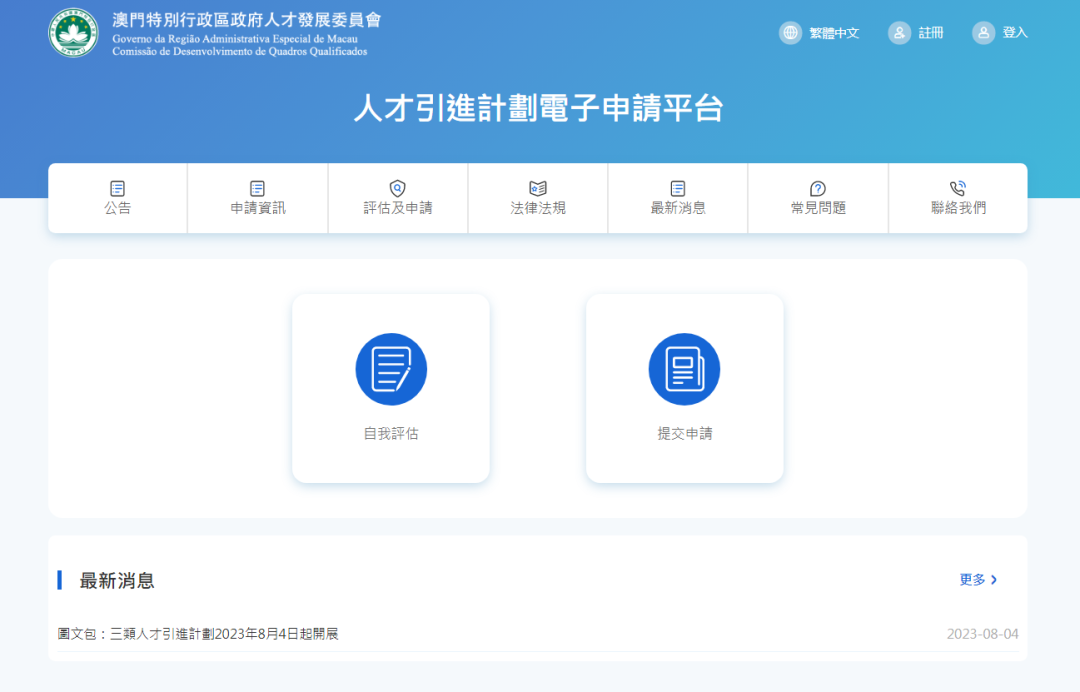Expand 更多 to see more news

tap(978, 580)
